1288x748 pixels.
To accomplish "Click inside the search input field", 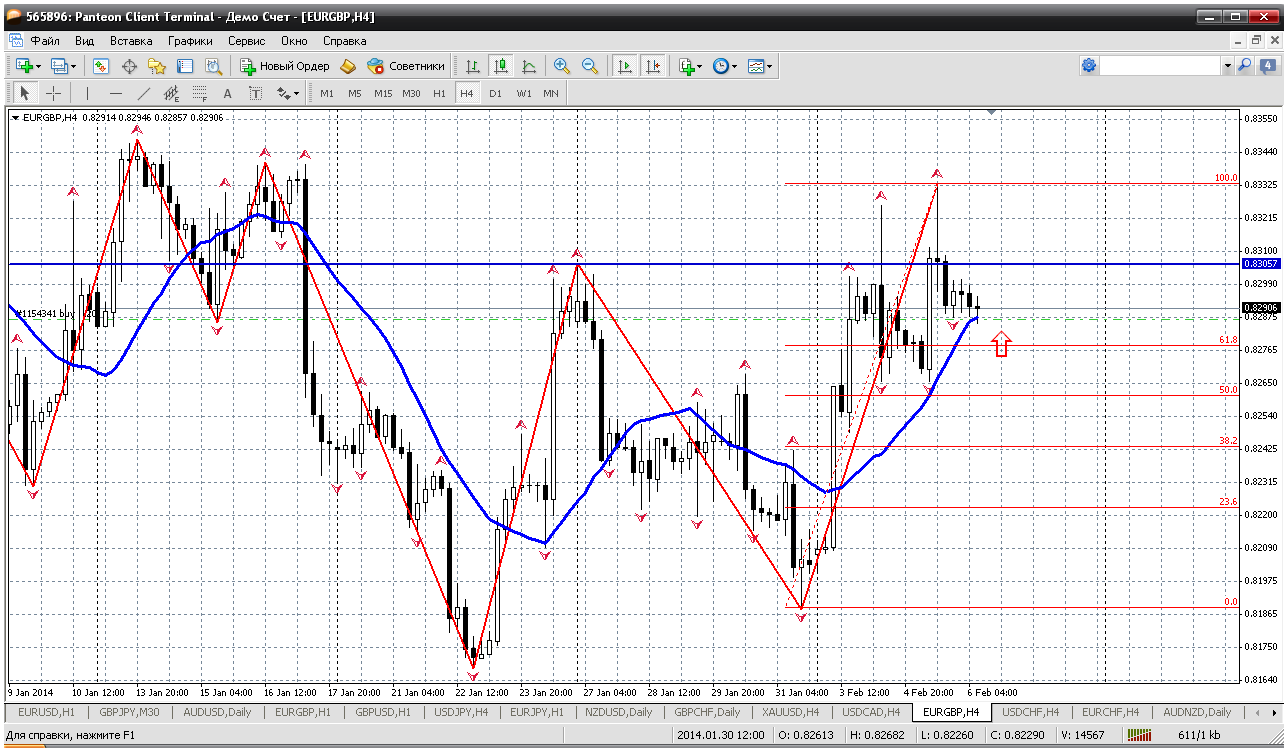I will [x=1160, y=65].
